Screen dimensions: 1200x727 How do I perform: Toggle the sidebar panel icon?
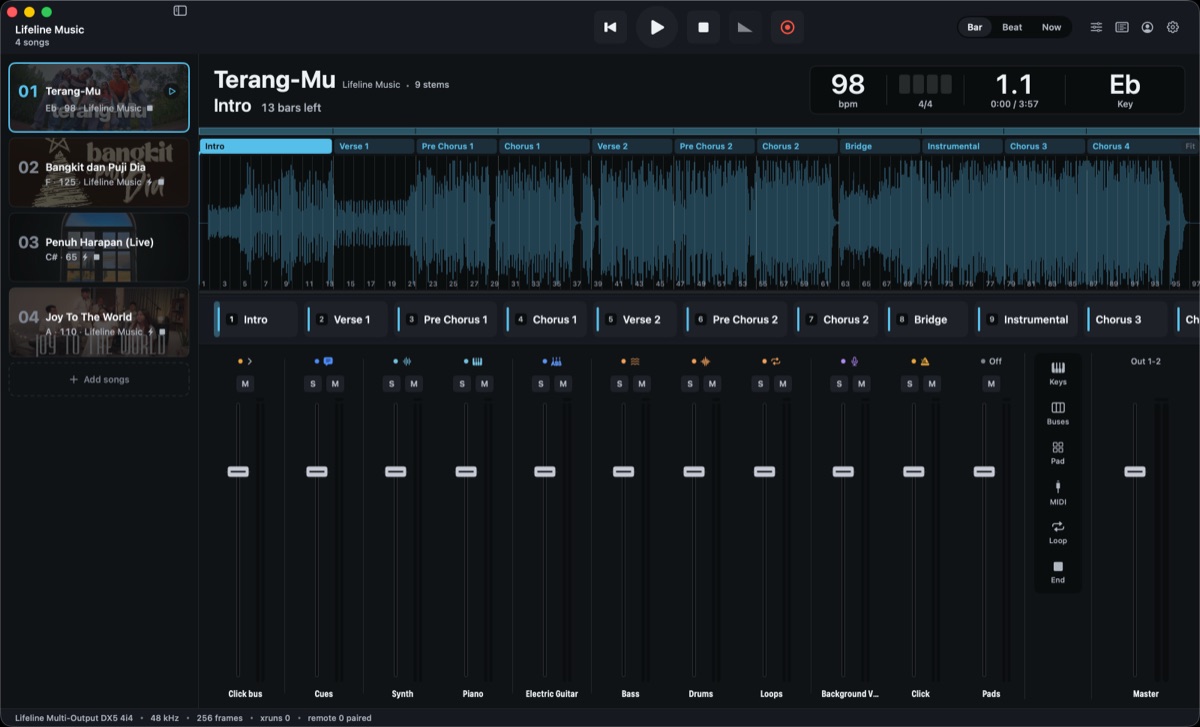coord(180,11)
